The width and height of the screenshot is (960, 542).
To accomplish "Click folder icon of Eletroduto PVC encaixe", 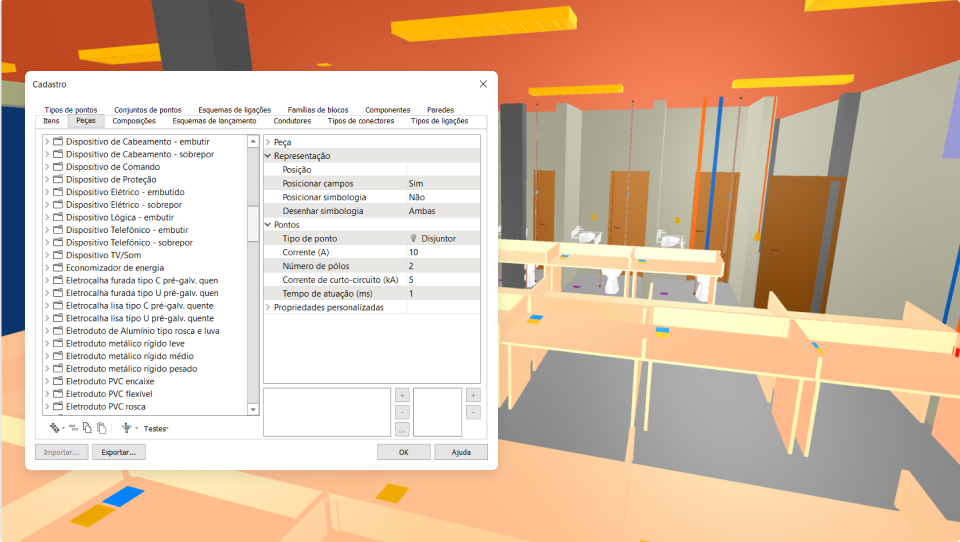I will (58, 381).
